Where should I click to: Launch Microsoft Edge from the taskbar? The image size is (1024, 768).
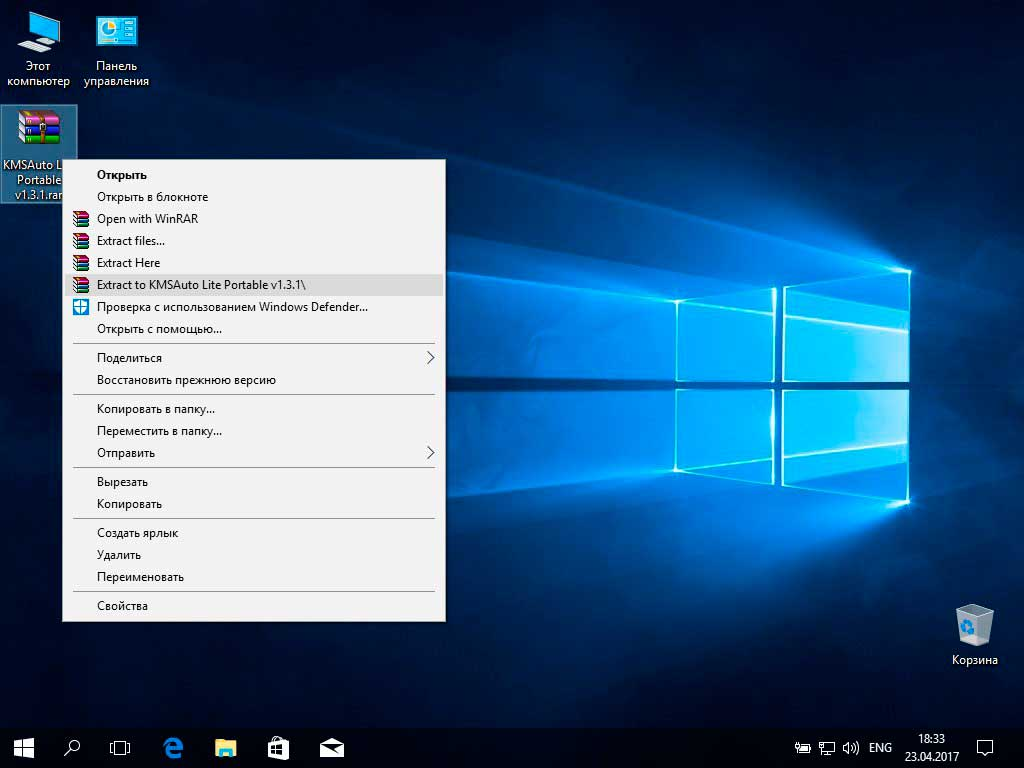pyautogui.click(x=173, y=748)
